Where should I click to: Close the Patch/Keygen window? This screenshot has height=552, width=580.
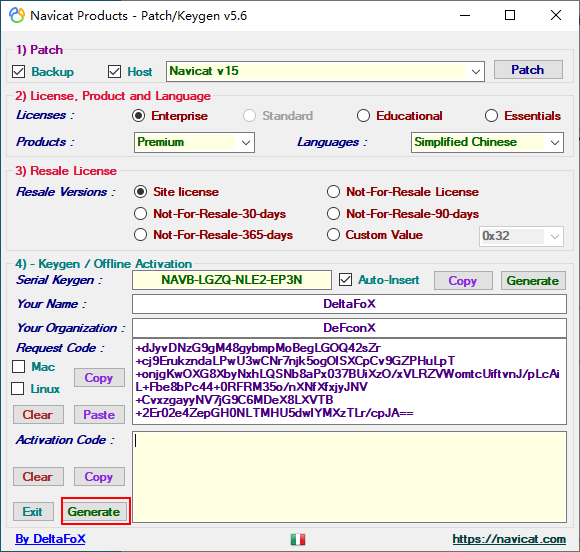tap(556, 16)
